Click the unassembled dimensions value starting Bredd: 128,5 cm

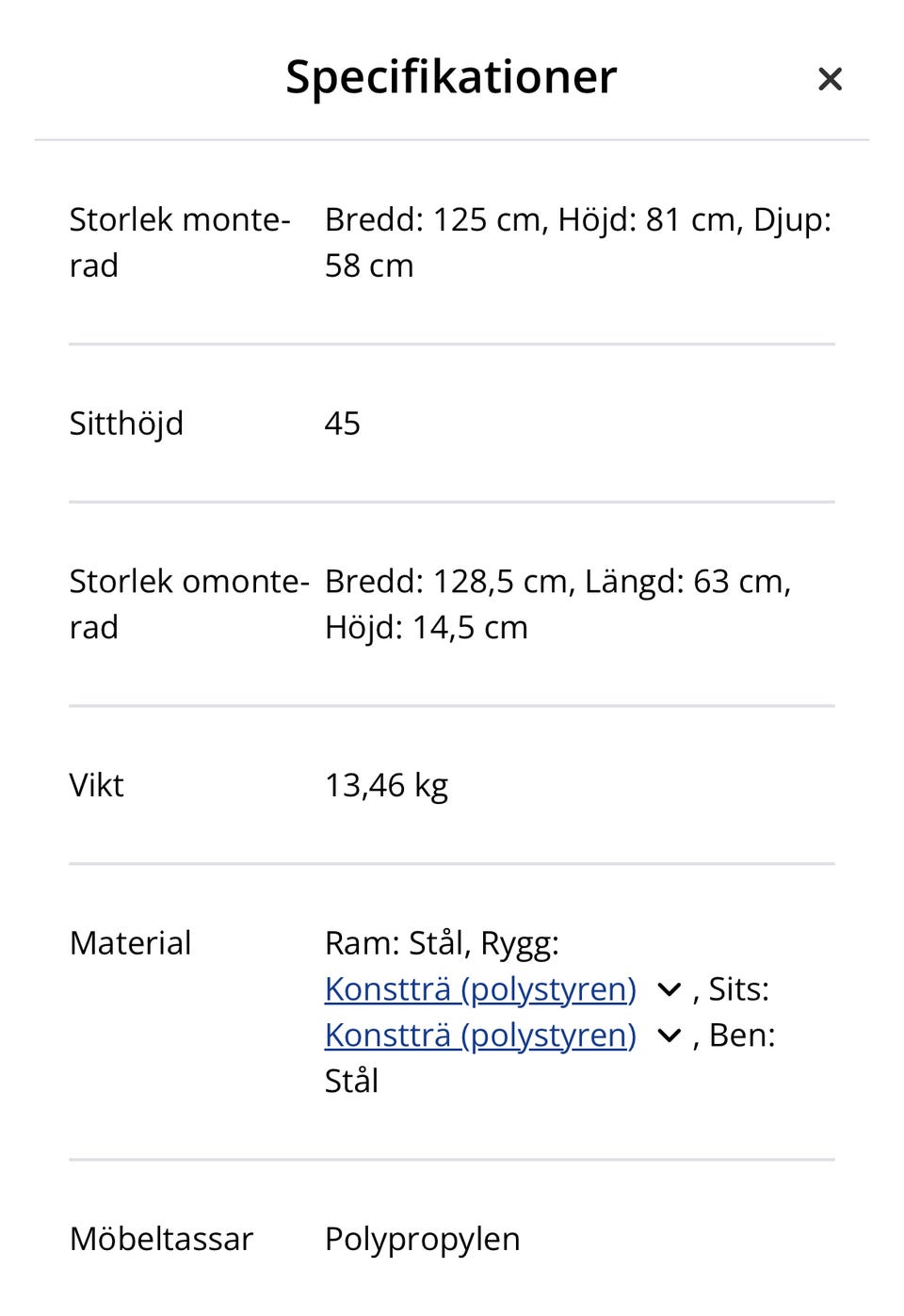tap(557, 603)
